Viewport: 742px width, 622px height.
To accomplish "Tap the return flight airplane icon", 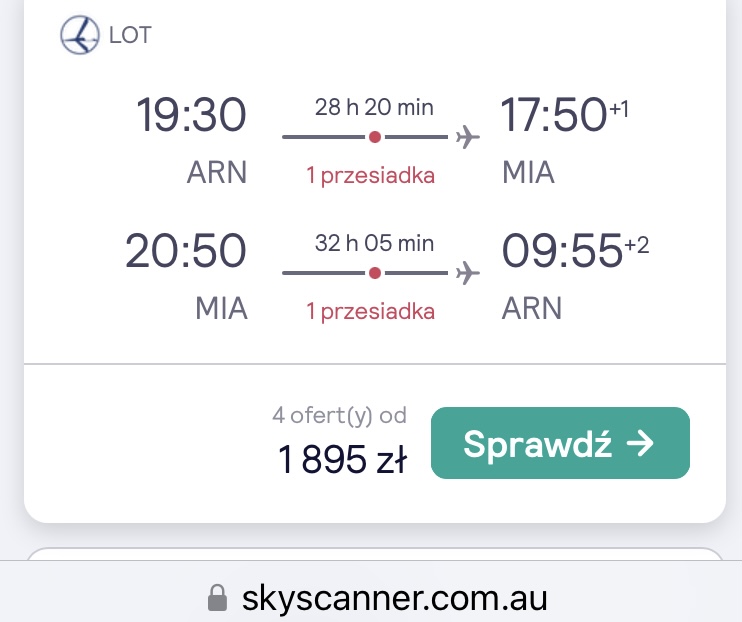I will (468, 273).
